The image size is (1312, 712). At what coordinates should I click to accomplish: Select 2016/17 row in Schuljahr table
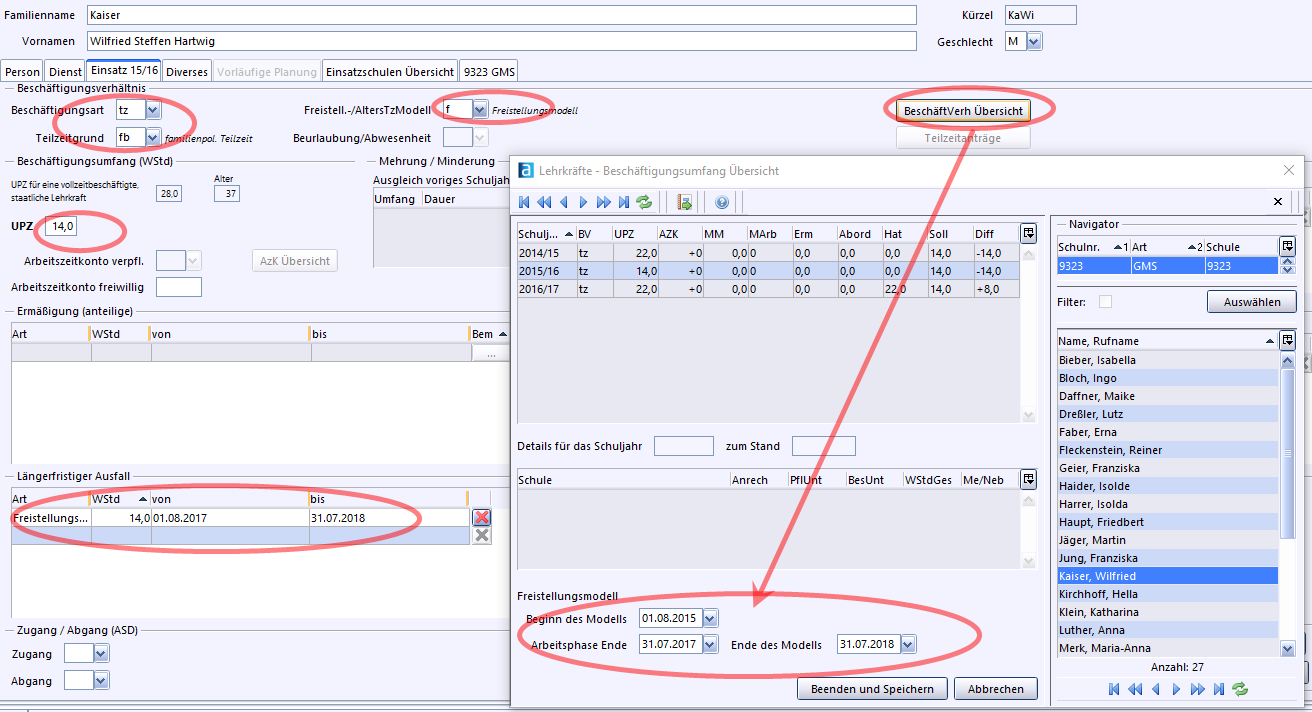[x=768, y=289]
